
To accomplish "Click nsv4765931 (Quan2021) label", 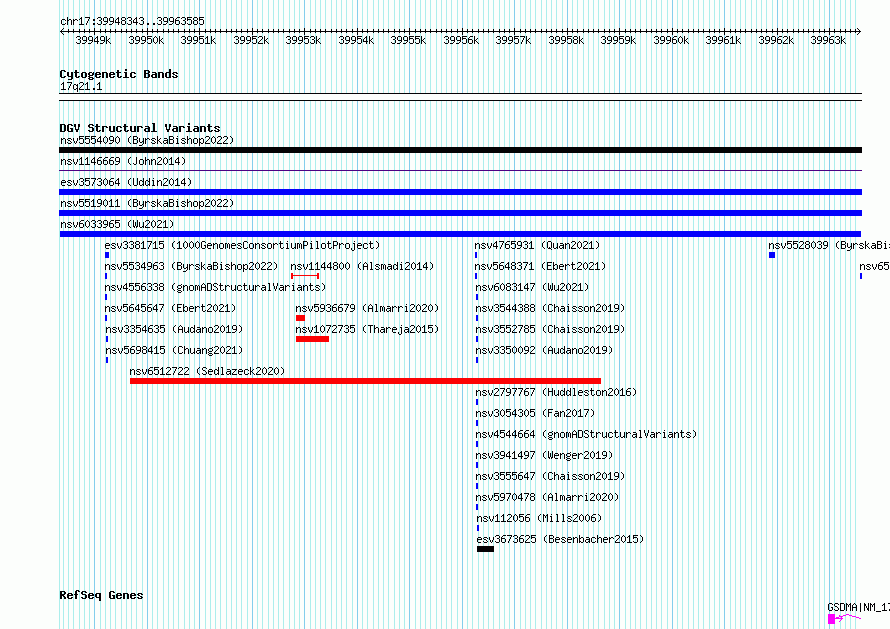I will point(537,245).
